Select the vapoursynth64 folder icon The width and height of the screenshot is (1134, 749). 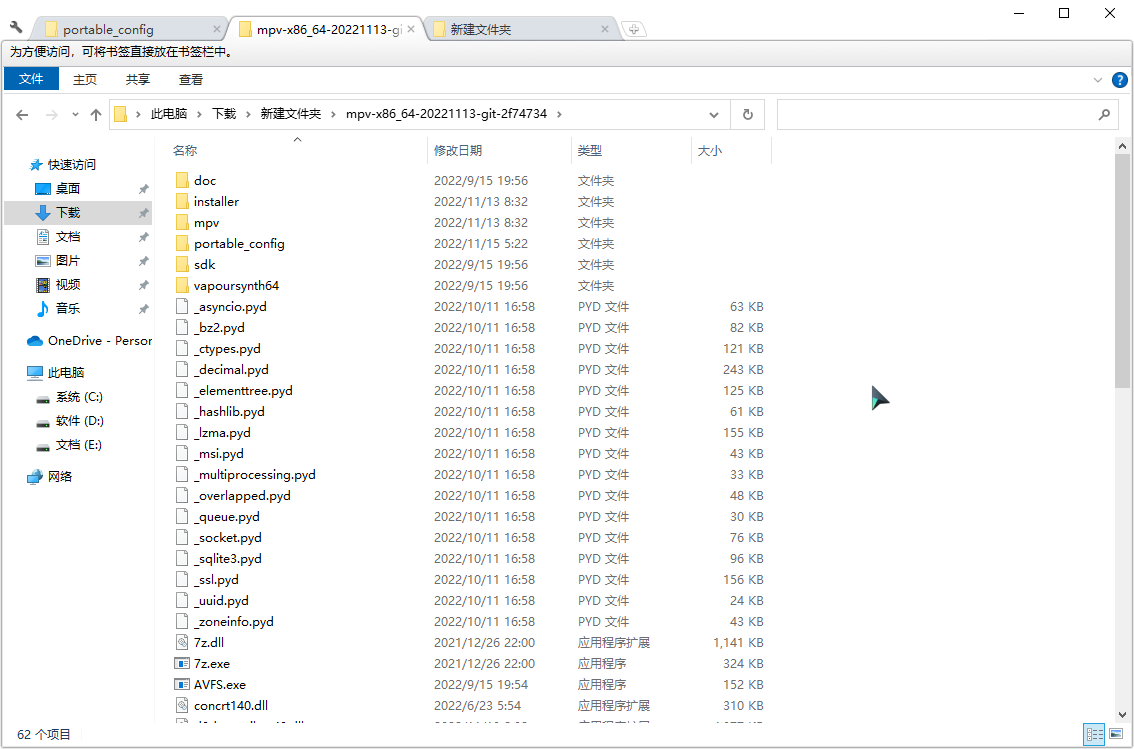pos(182,285)
